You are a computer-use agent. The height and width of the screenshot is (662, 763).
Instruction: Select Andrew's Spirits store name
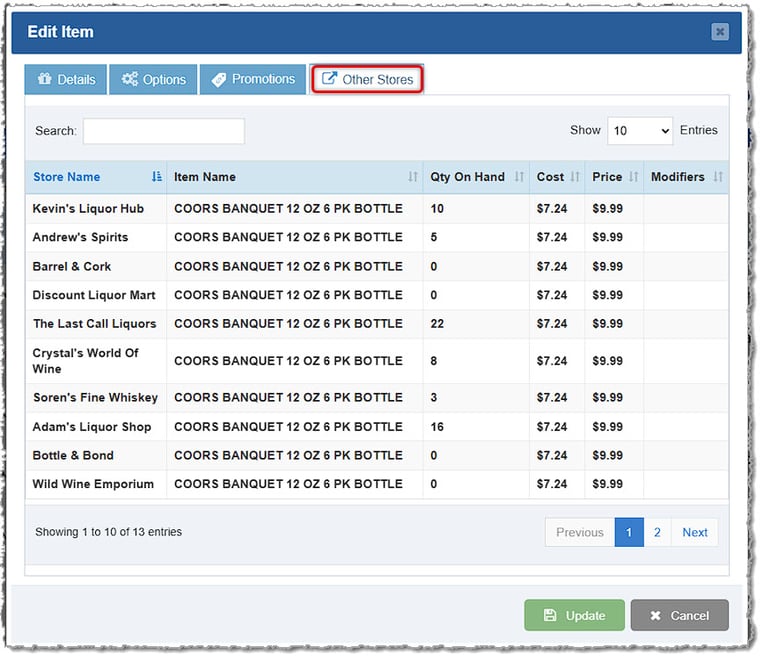coord(80,237)
